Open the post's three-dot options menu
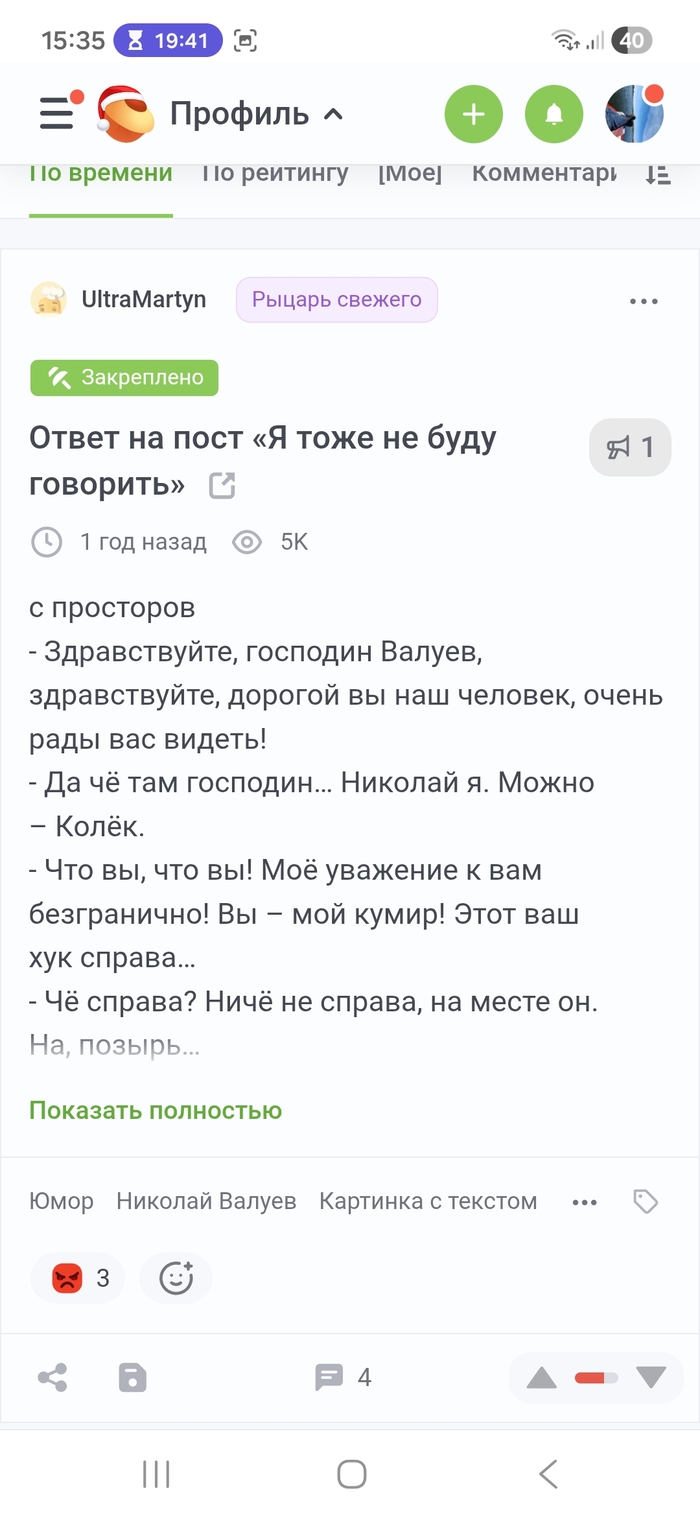This screenshot has height=1517, width=700. (644, 300)
